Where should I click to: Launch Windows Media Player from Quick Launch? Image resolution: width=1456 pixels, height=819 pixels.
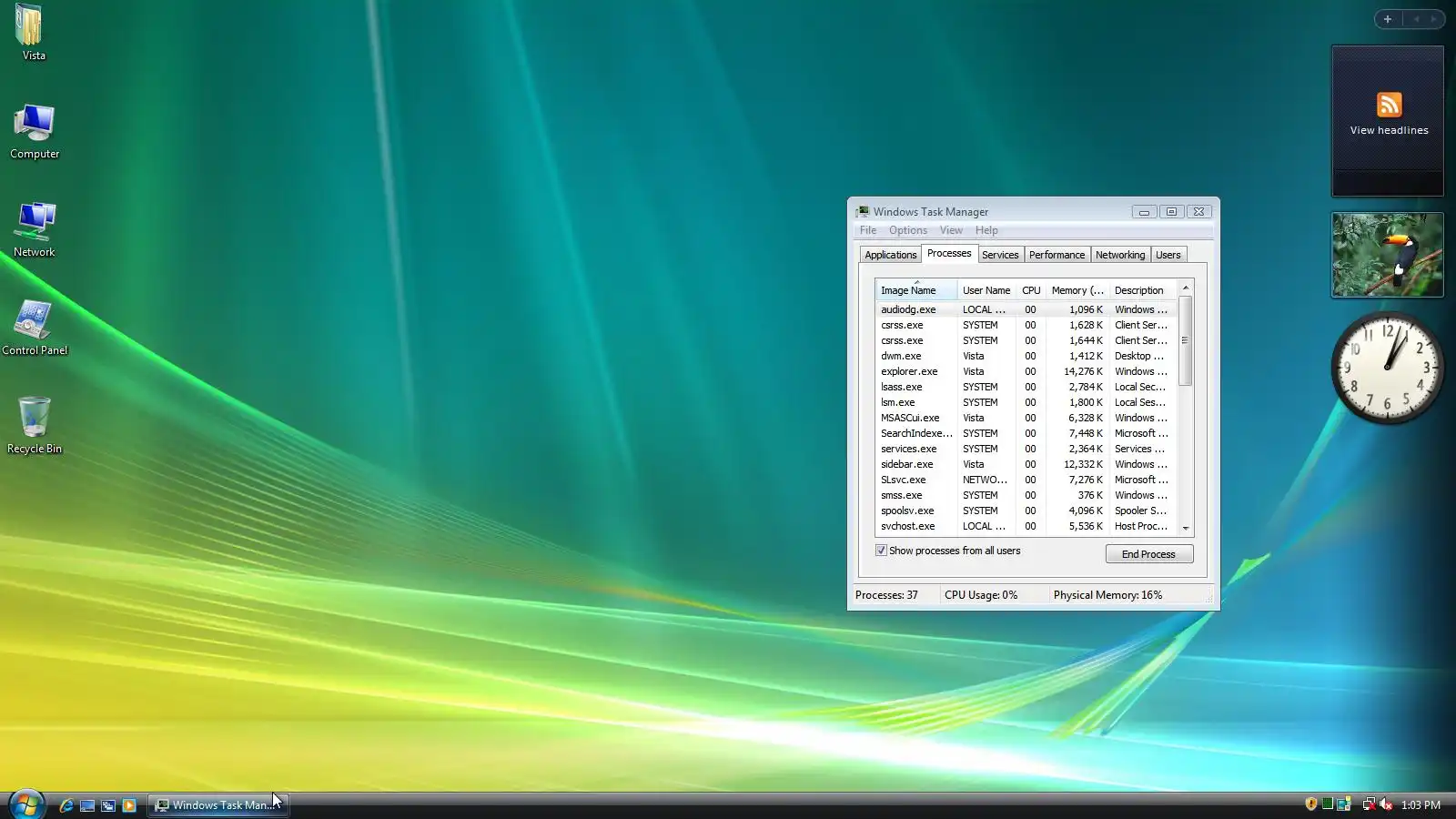pos(129,805)
